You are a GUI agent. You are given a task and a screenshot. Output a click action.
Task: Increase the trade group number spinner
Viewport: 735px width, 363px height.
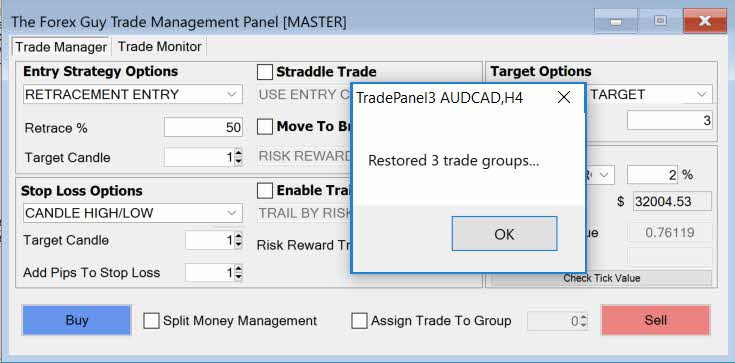coord(583,318)
